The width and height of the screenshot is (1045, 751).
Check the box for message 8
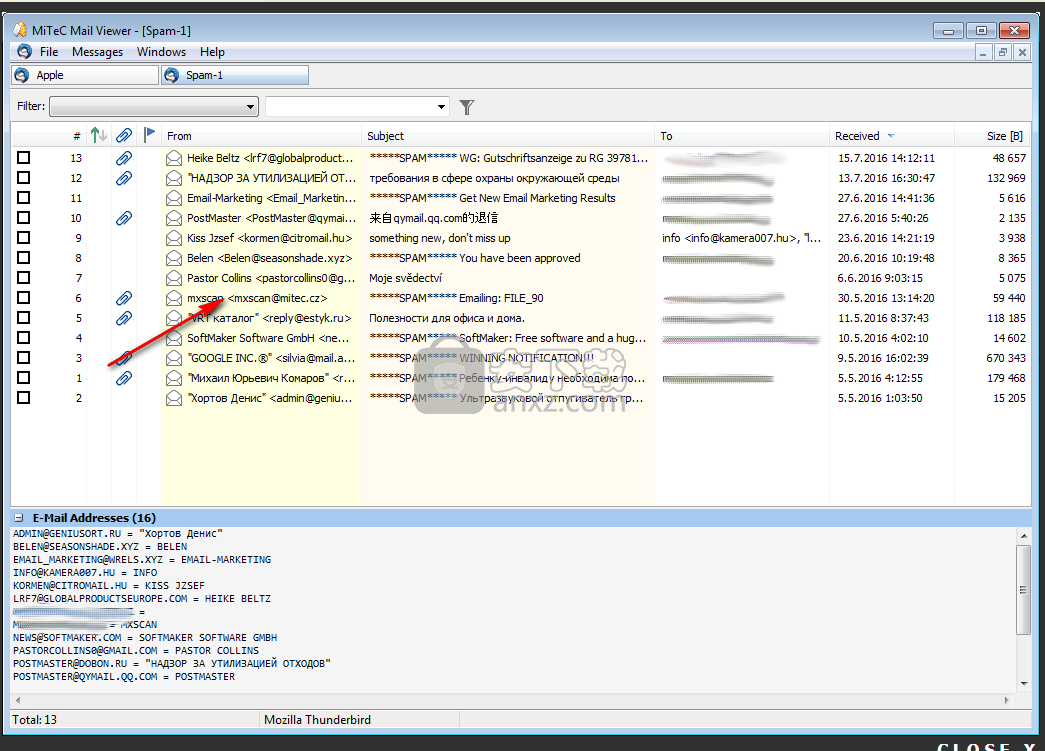23,257
